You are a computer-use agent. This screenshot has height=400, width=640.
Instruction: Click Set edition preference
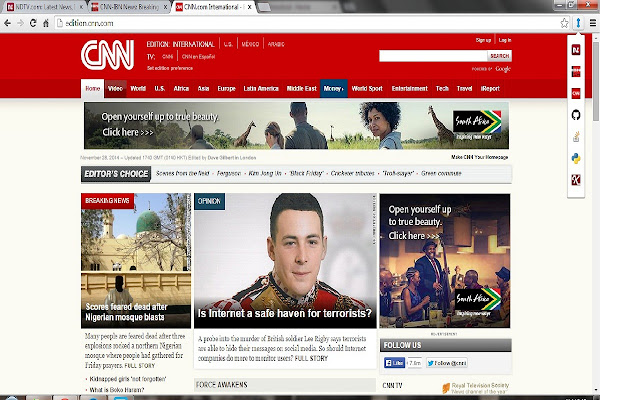pos(170,68)
